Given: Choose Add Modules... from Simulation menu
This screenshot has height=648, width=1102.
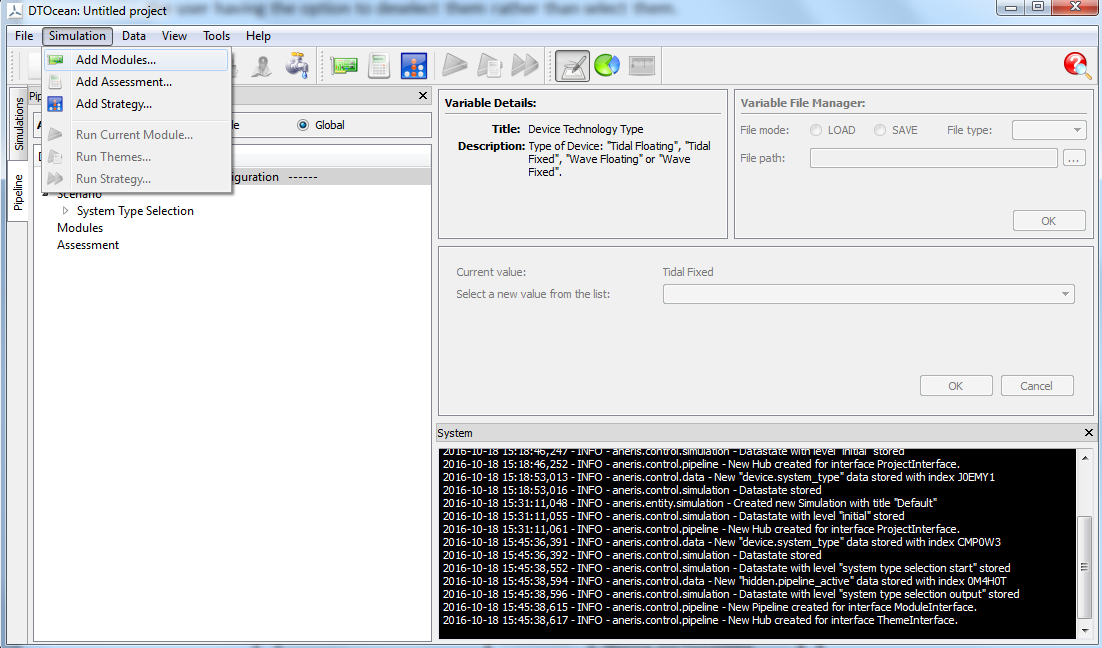Looking at the screenshot, I should point(115,60).
